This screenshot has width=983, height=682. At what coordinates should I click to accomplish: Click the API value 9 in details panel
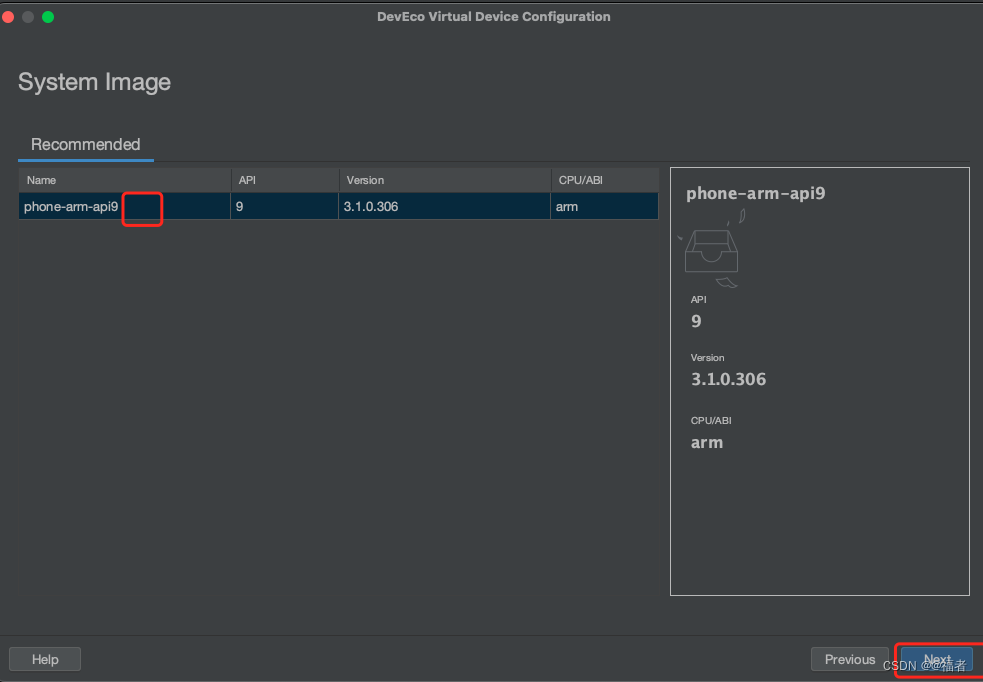696,322
